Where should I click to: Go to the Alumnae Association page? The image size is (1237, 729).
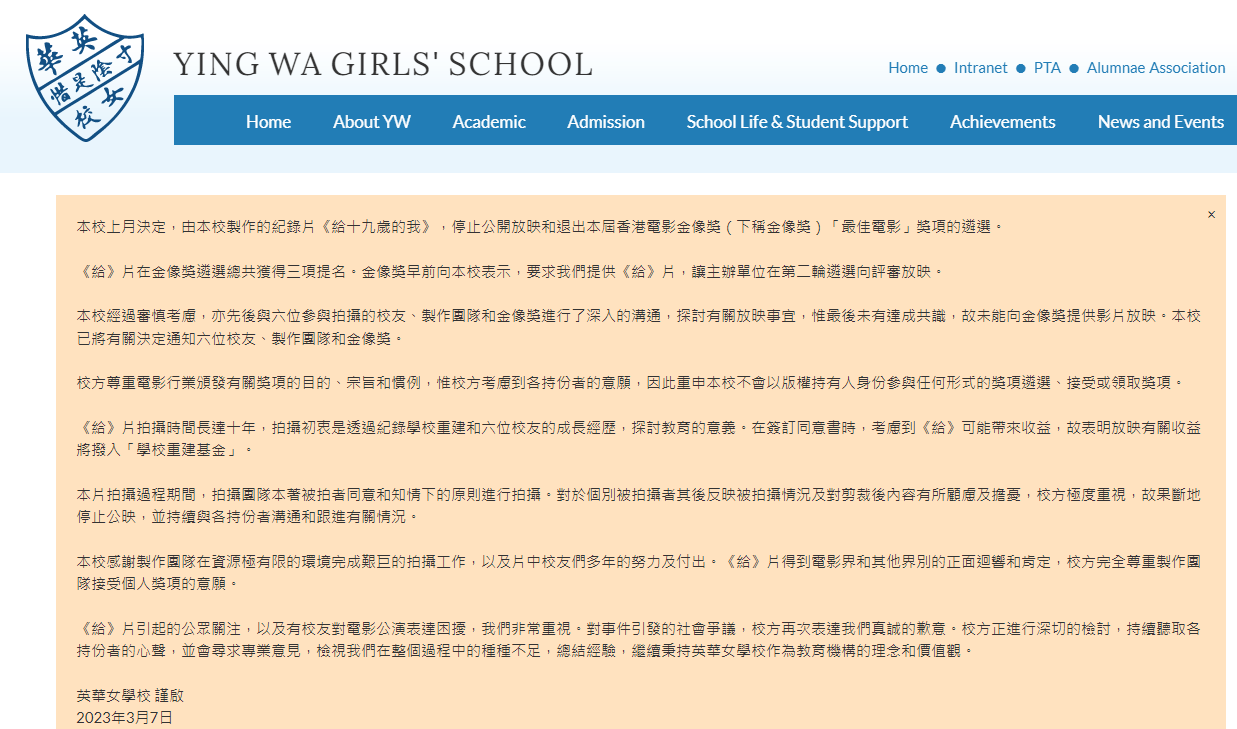(1155, 68)
